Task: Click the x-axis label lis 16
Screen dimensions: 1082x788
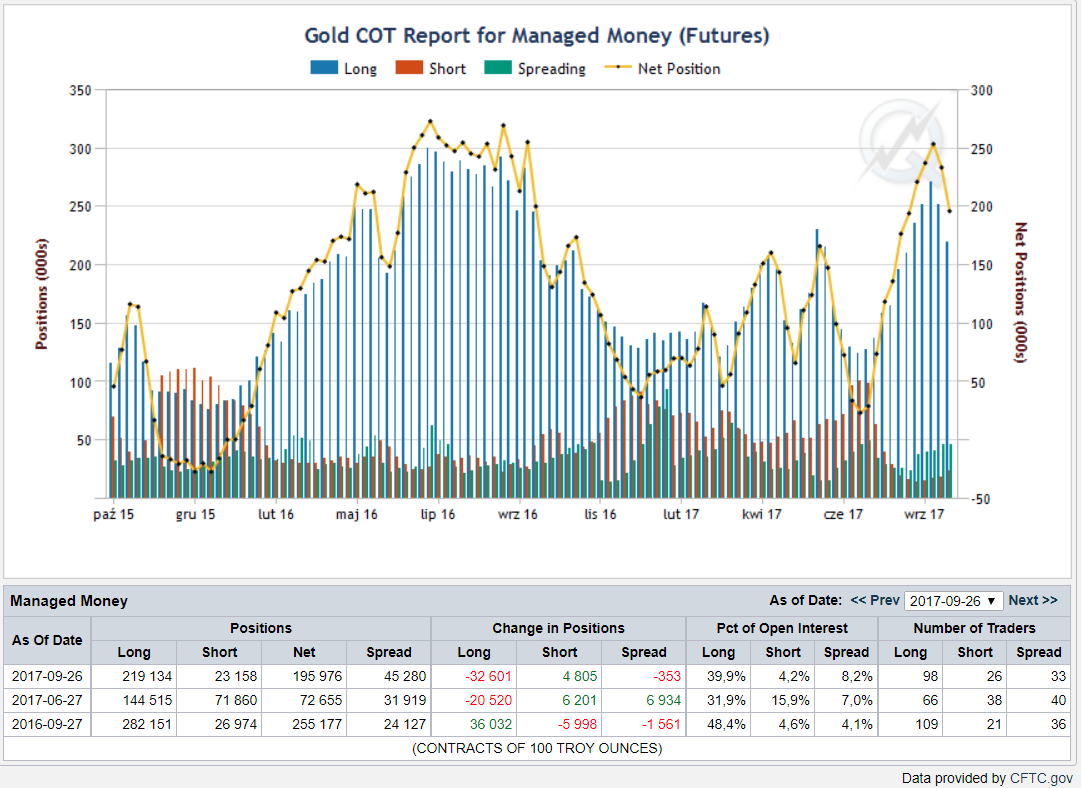Action: pyautogui.click(x=600, y=515)
